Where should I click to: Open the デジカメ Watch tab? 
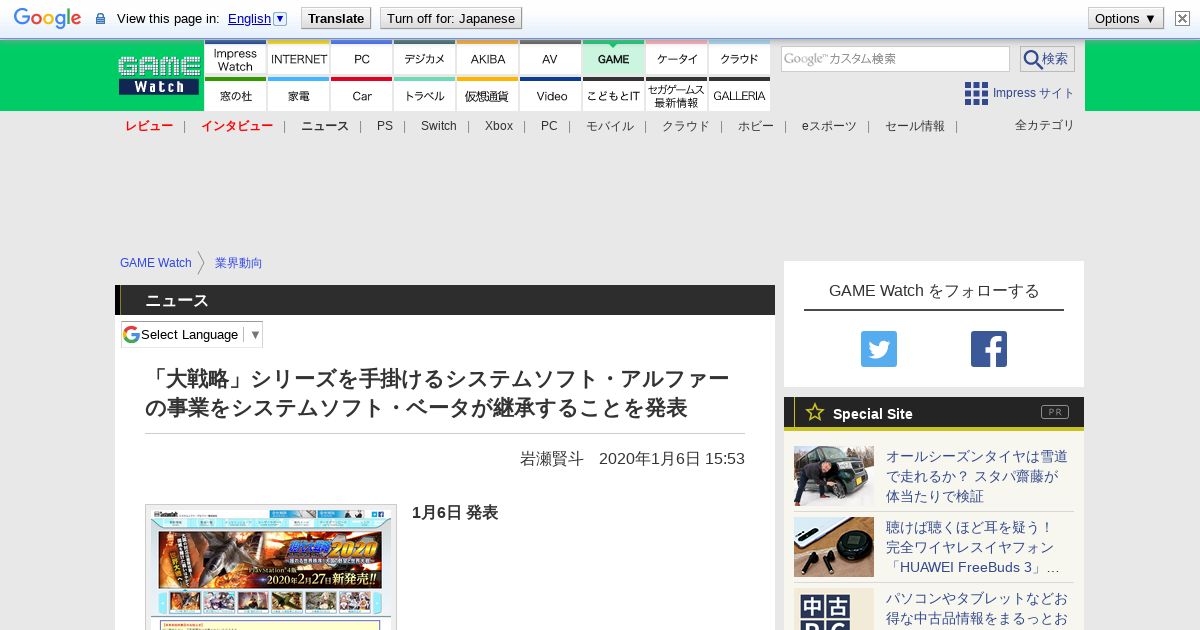coord(424,59)
